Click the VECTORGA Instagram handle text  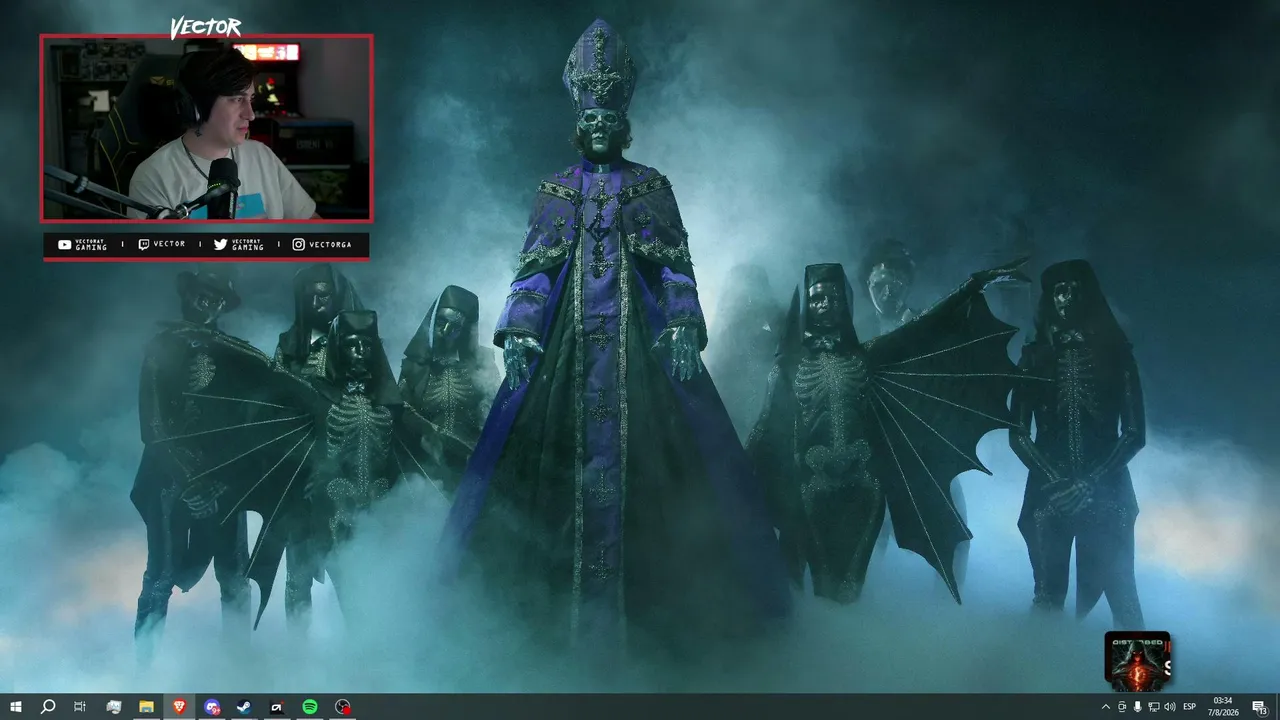tap(330, 245)
